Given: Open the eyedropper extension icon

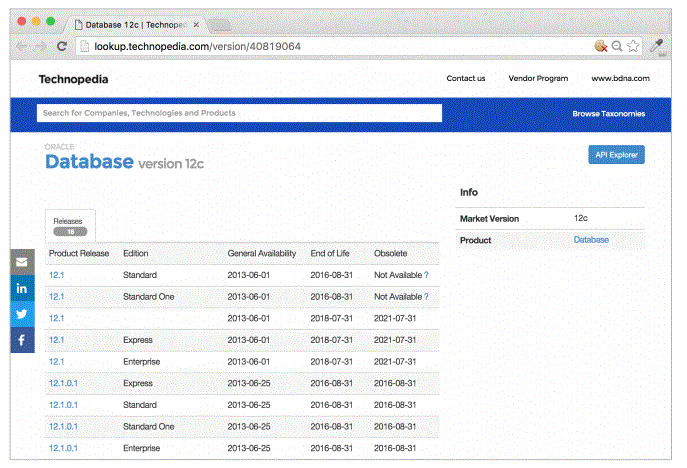Looking at the screenshot, I should point(657,46).
